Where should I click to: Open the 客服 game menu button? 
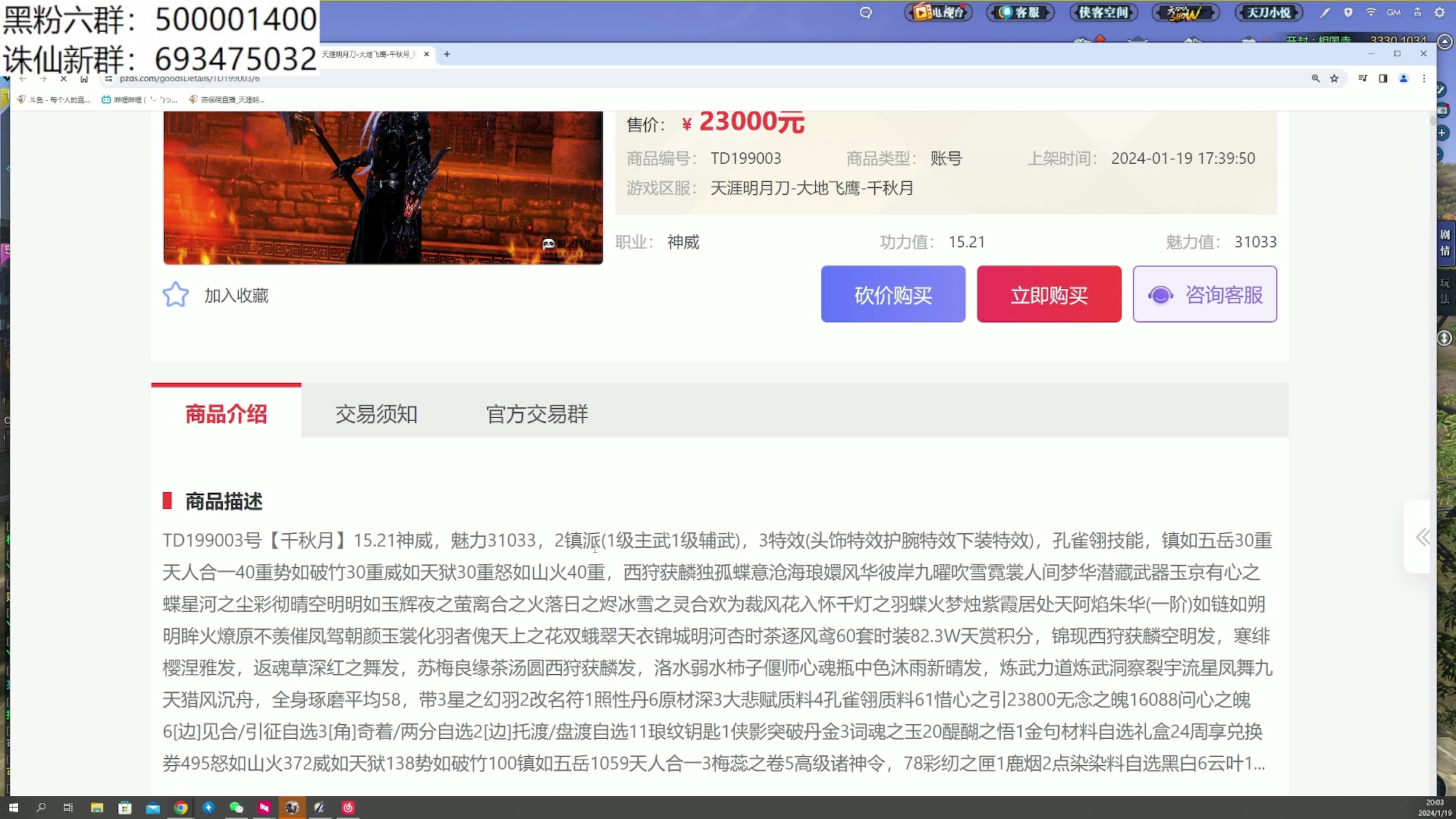click(1020, 12)
